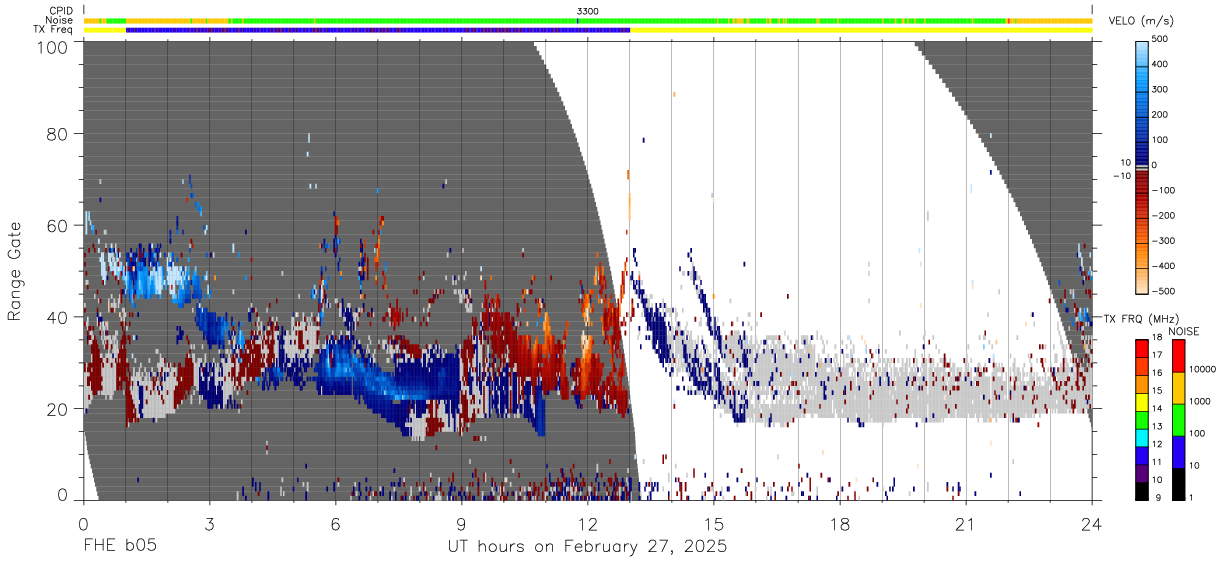
Task: Click the '13' MHz tick on frequency legend
Action: pyautogui.click(x=1159, y=427)
